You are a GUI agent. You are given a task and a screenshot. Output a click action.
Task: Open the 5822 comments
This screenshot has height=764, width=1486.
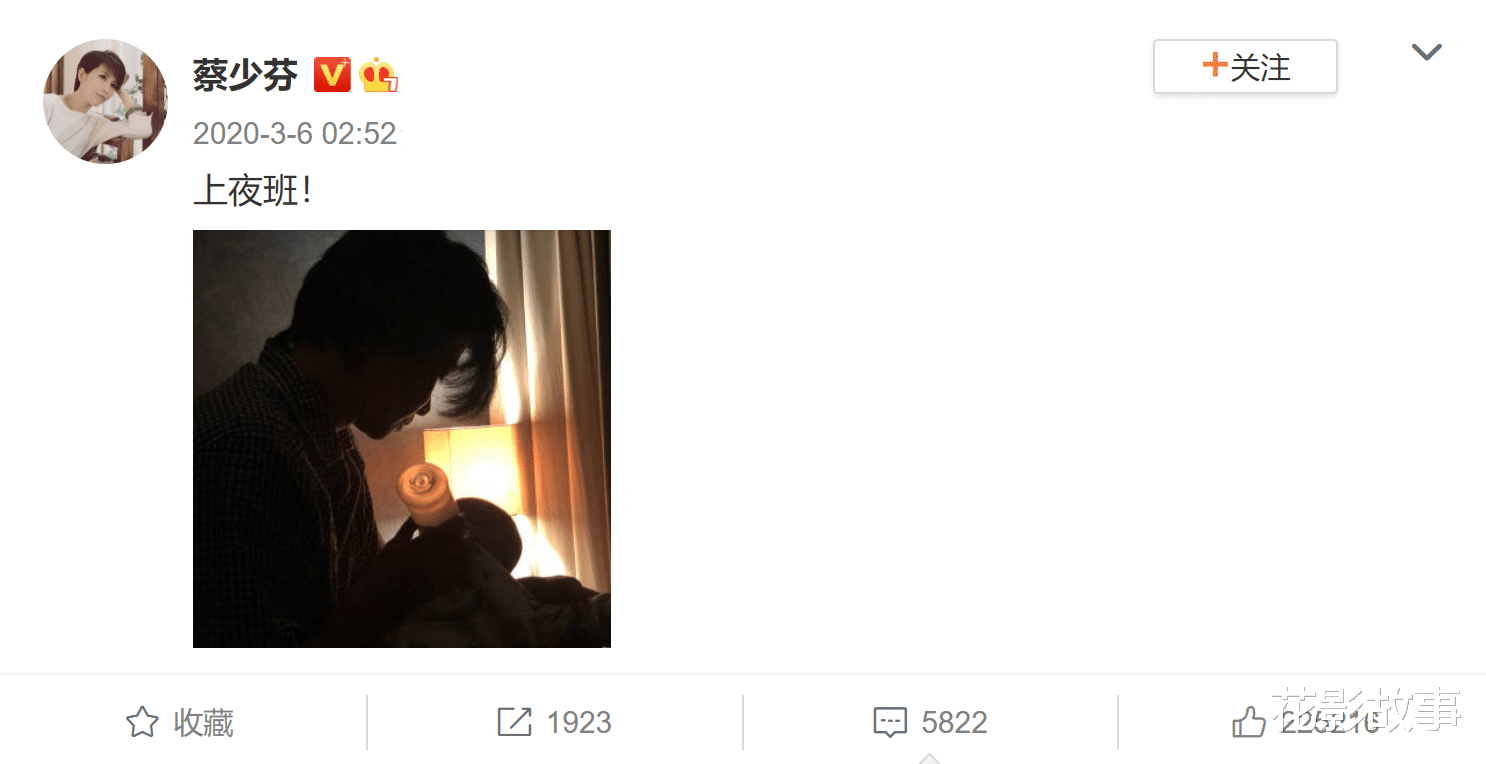tap(955, 722)
